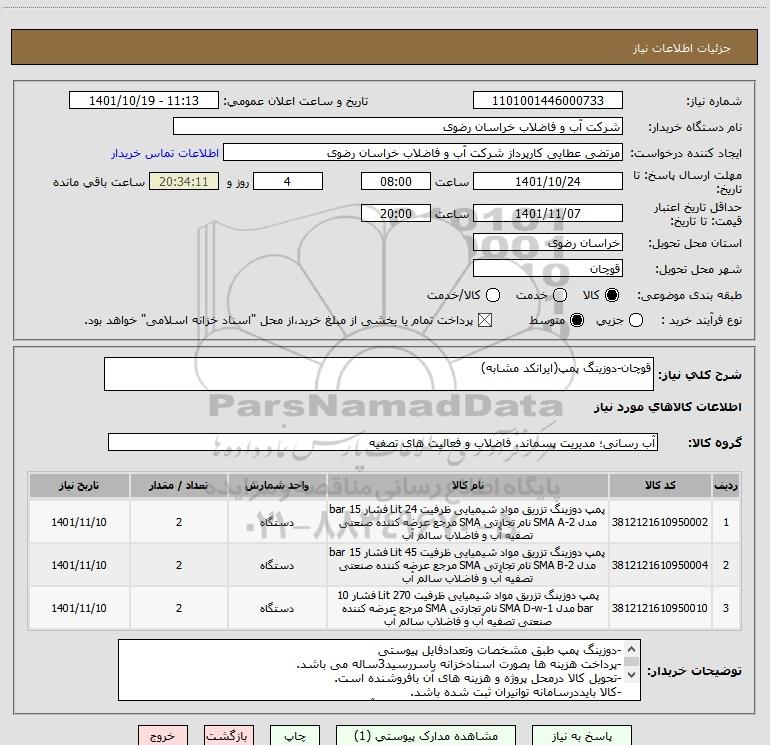Screen dimensions: 770x745
Task: Click the 08:00 hour field
Action: coord(396,181)
